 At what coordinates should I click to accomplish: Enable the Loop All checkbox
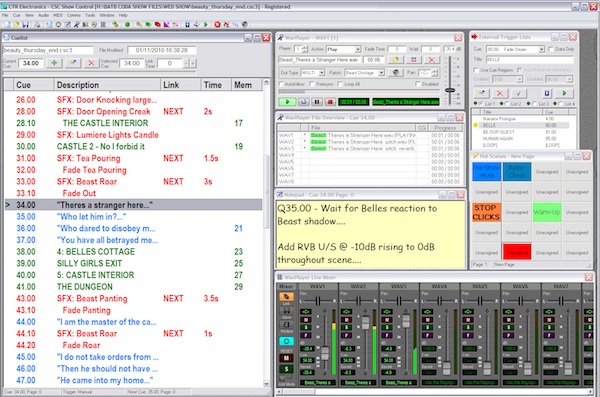tap(340, 84)
